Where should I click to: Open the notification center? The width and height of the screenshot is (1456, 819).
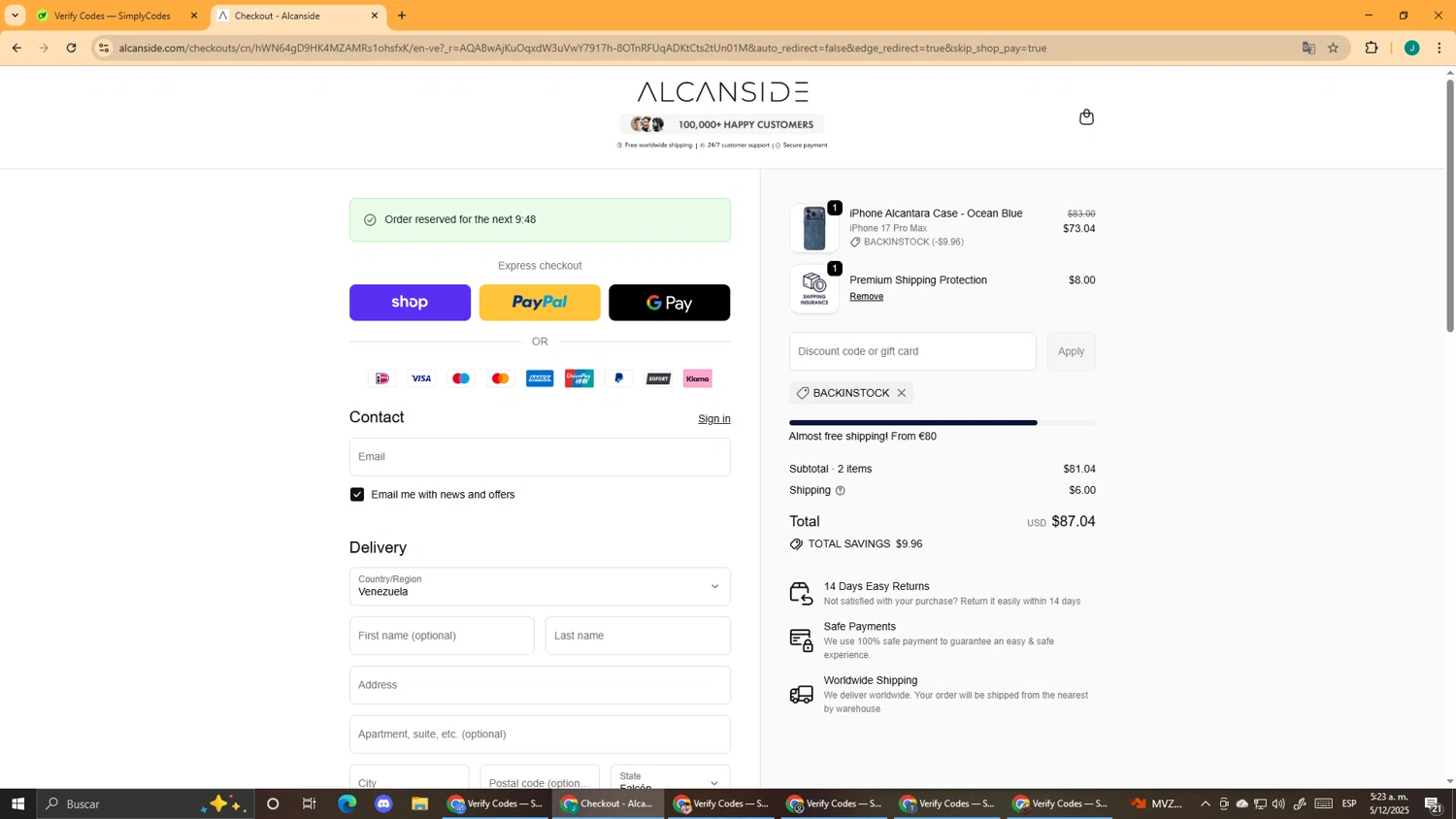point(1433,804)
